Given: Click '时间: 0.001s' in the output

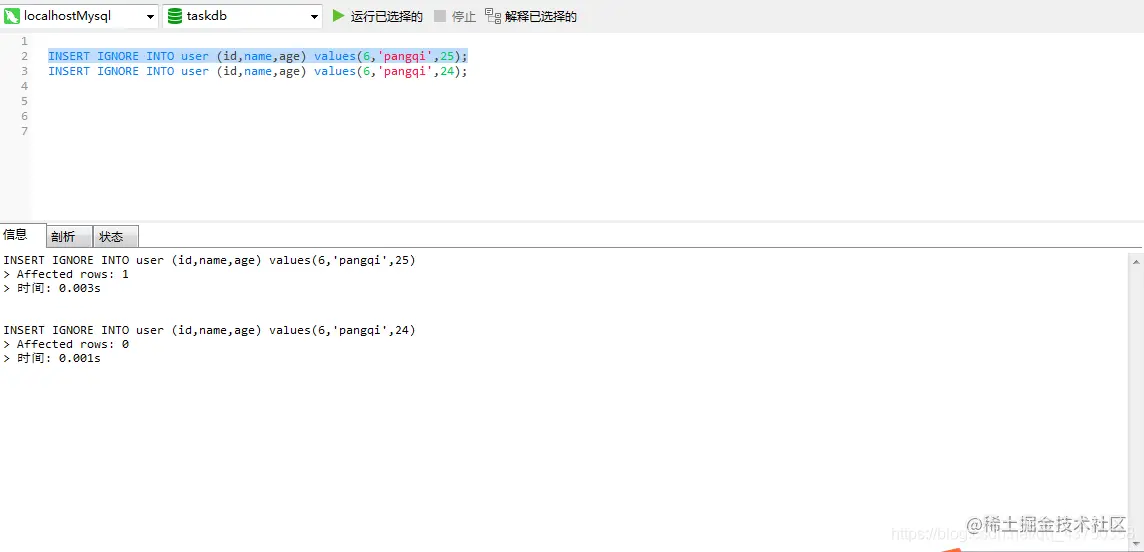Looking at the screenshot, I should coord(58,358).
